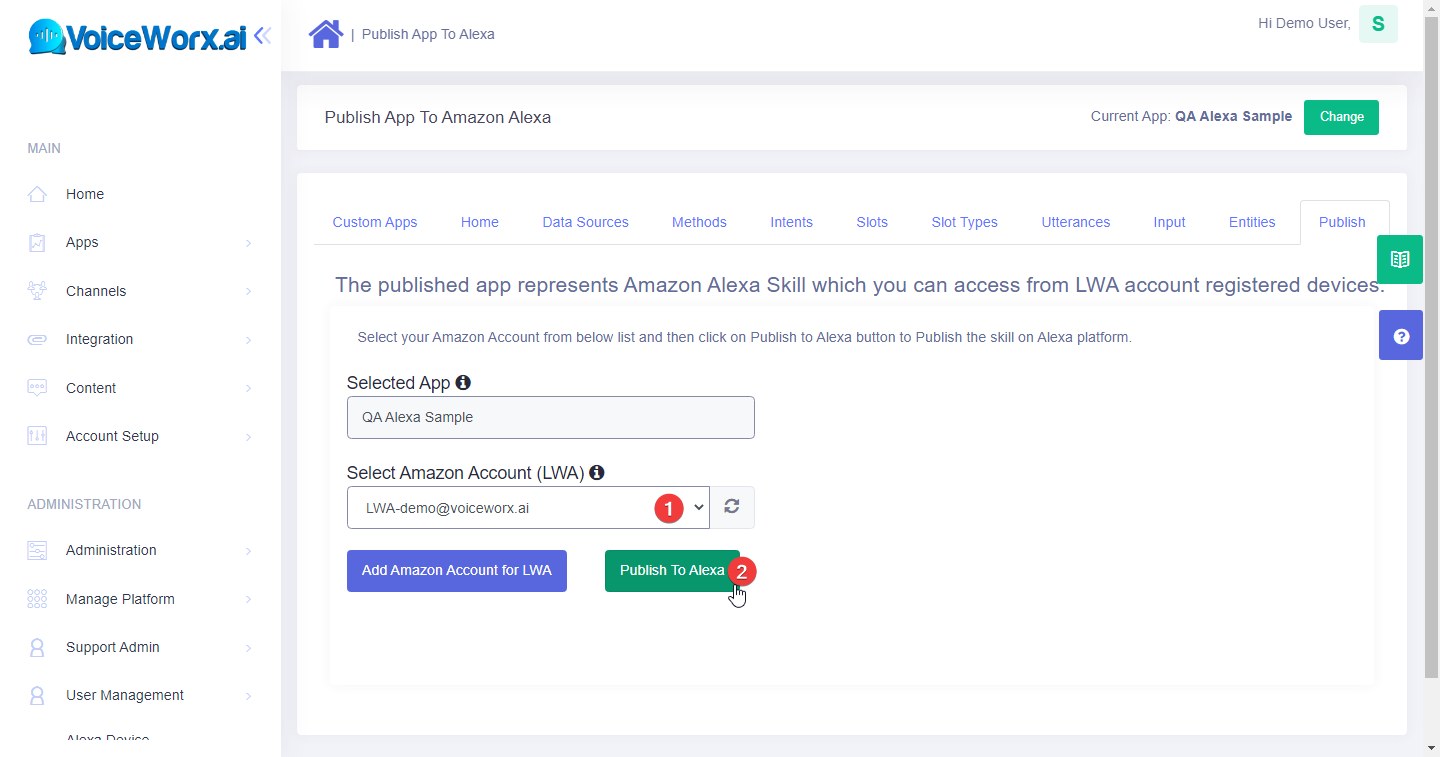Expand the Administration sidebar menu
The height and width of the screenshot is (757, 1440).
249,551
